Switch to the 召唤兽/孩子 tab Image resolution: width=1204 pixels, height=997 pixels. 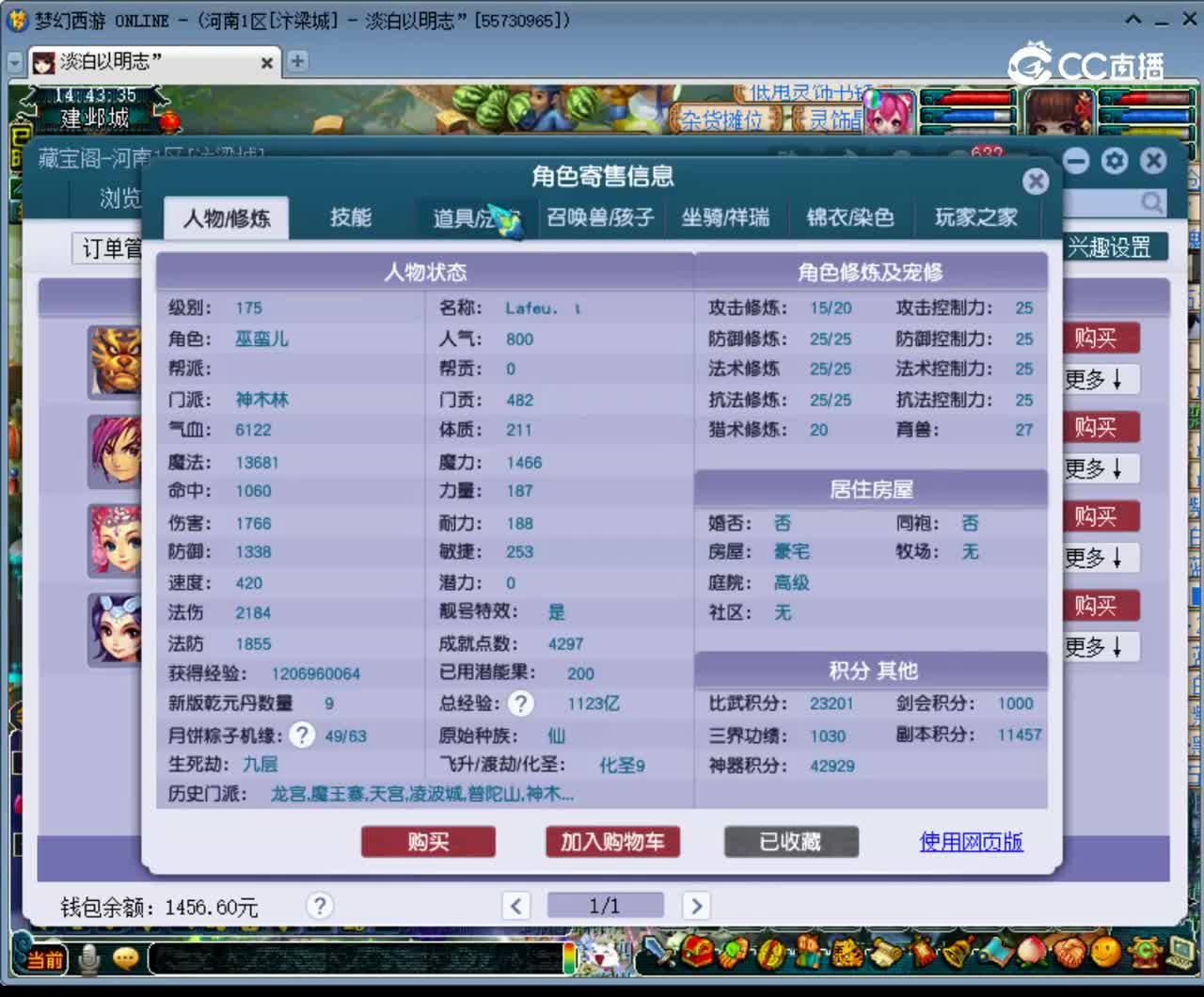click(600, 217)
